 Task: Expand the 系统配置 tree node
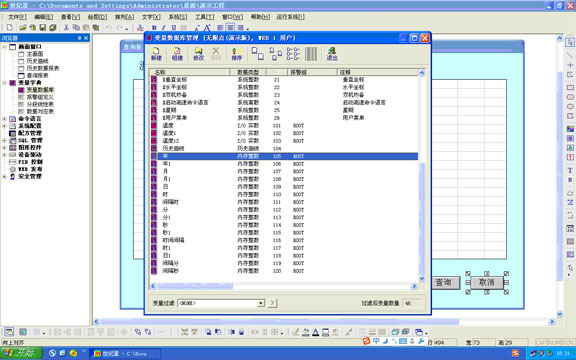click(x=4, y=126)
